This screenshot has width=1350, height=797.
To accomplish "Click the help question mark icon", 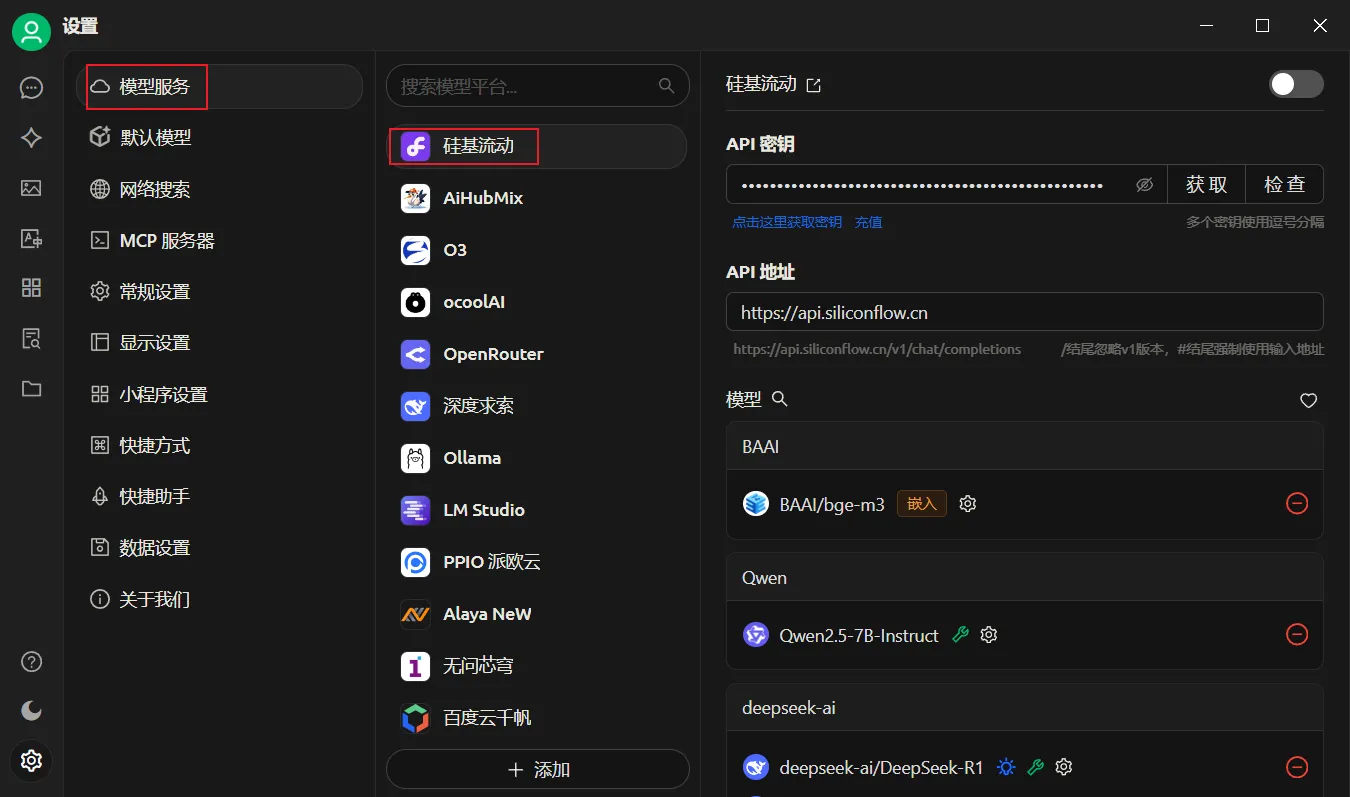I will click(x=31, y=661).
